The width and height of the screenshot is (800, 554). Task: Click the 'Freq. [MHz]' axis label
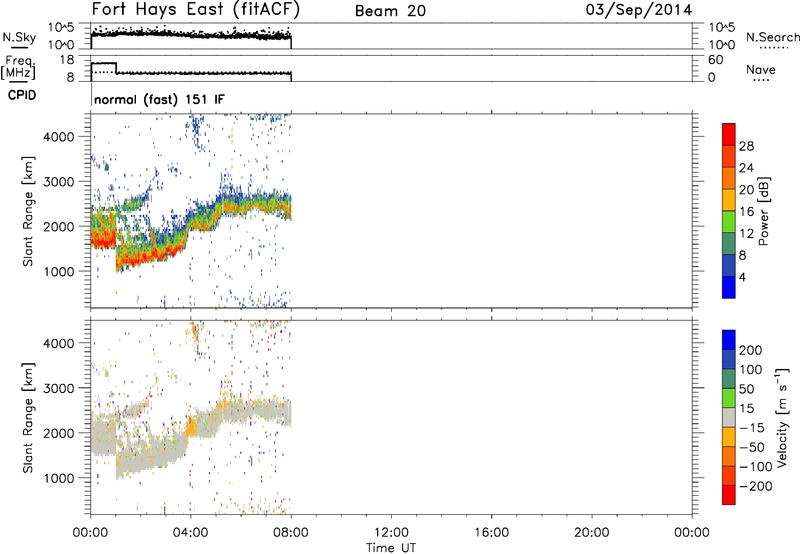click(18, 68)
